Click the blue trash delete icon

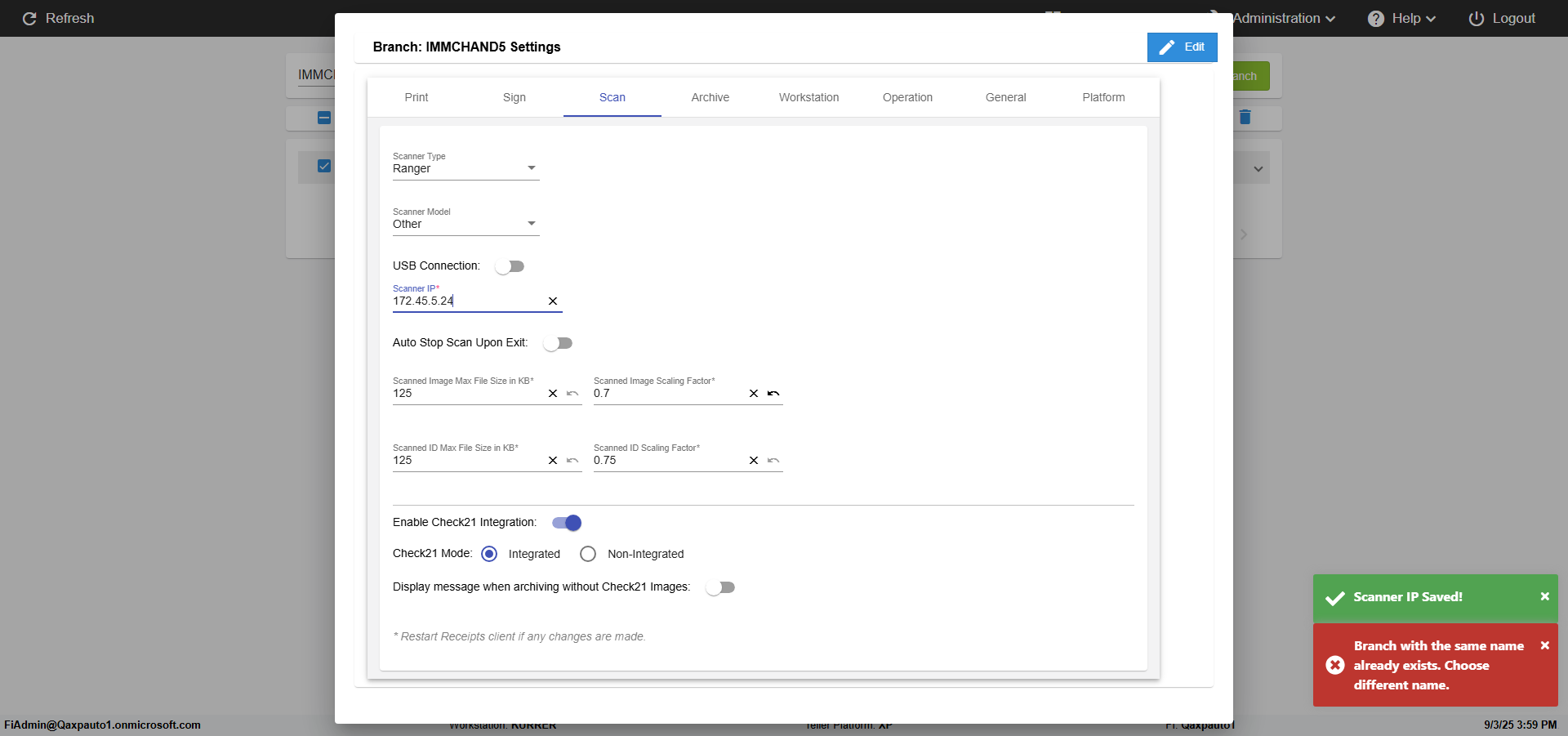click(x=1245, y=117)
